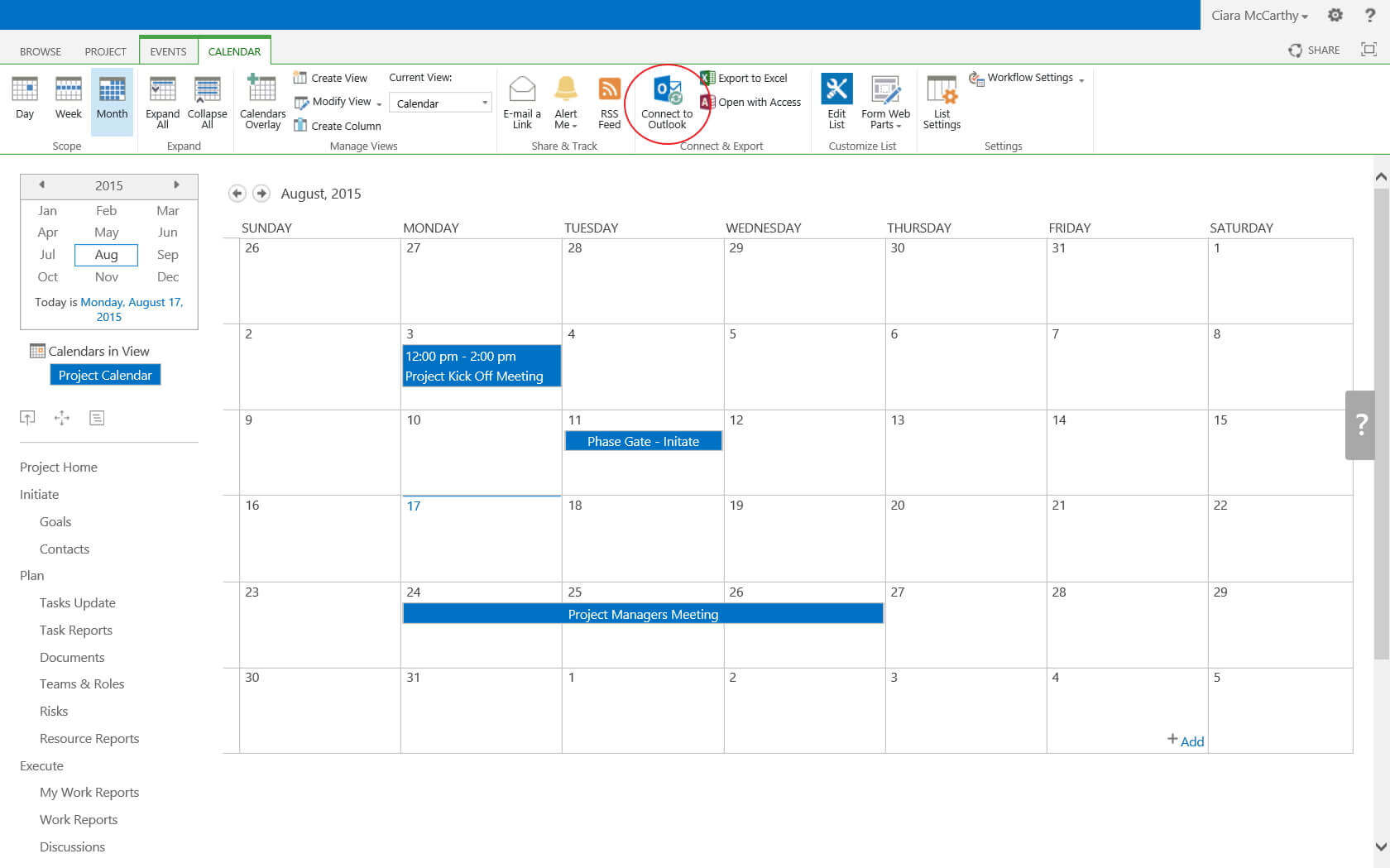Open Calendars Overlay
This screenshot has height=868, width=1390.
click(x=262, y=102)
